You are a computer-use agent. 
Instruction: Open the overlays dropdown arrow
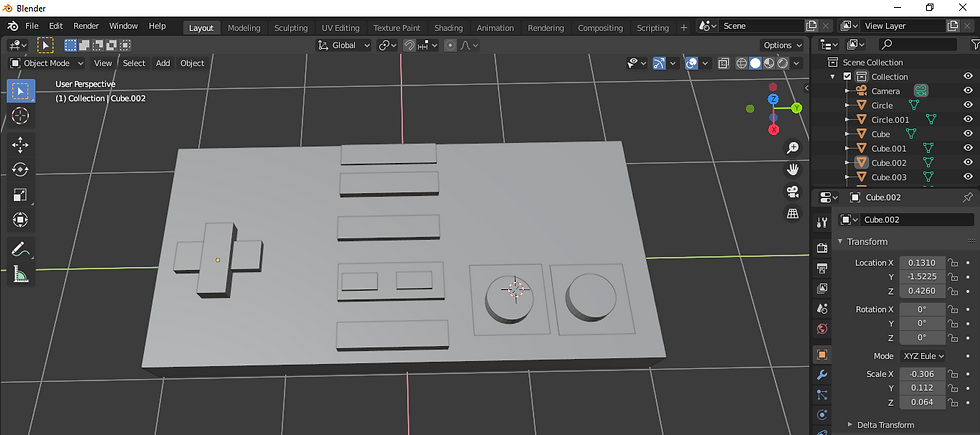[706, 63]
